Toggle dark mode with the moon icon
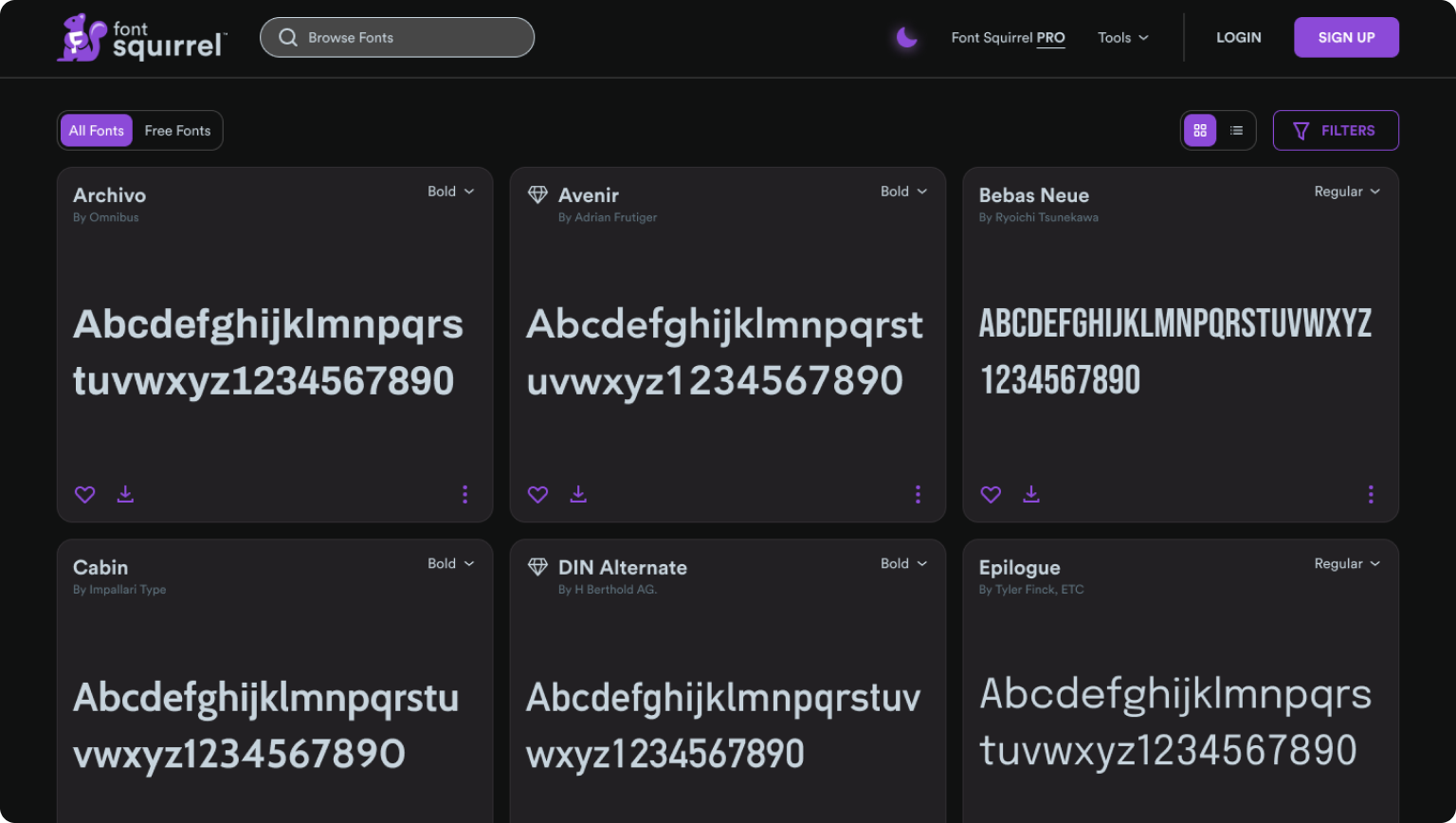This screenshot has height=823, width=1456. pyautogui.click(x=907, y=37)
